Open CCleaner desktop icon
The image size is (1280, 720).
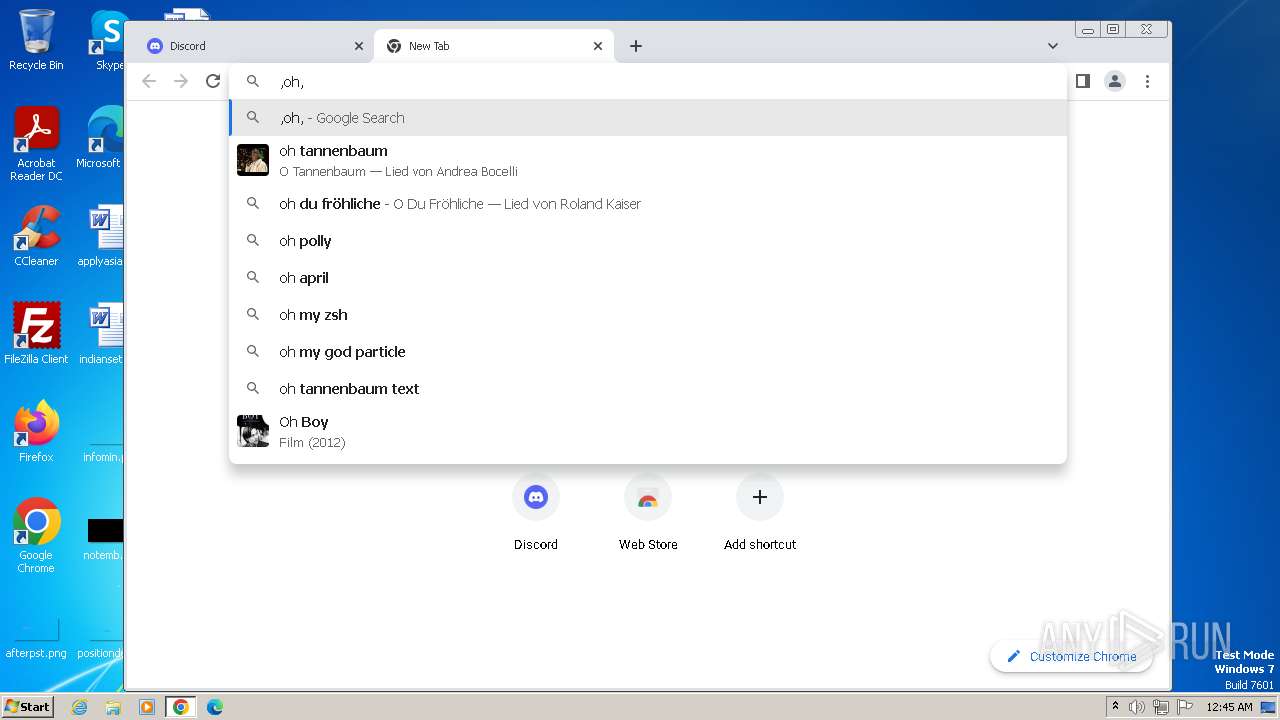pos(36,236)
